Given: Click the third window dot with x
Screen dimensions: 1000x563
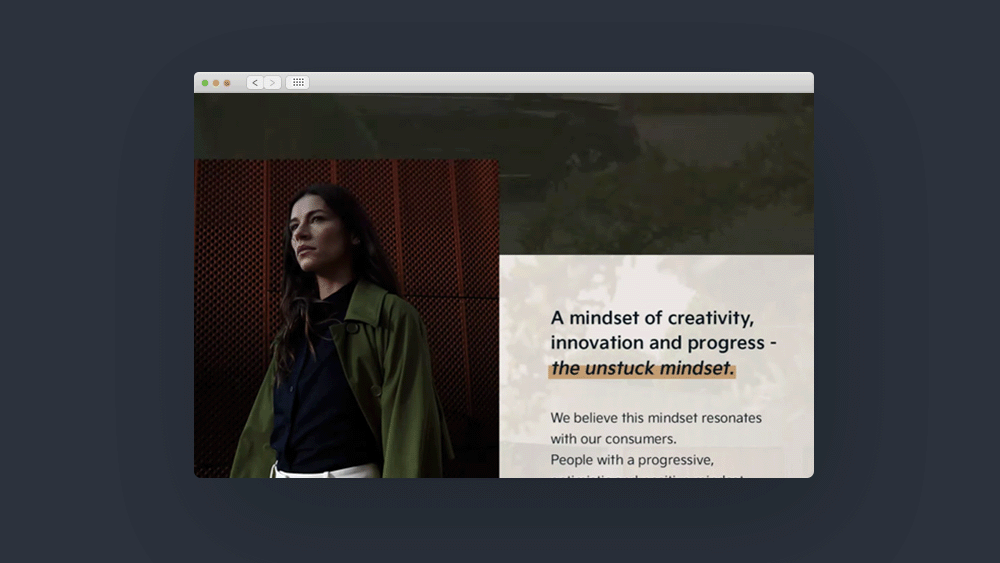Looking at the screenshot, I should pyautogui.click(x=226, y=83).
